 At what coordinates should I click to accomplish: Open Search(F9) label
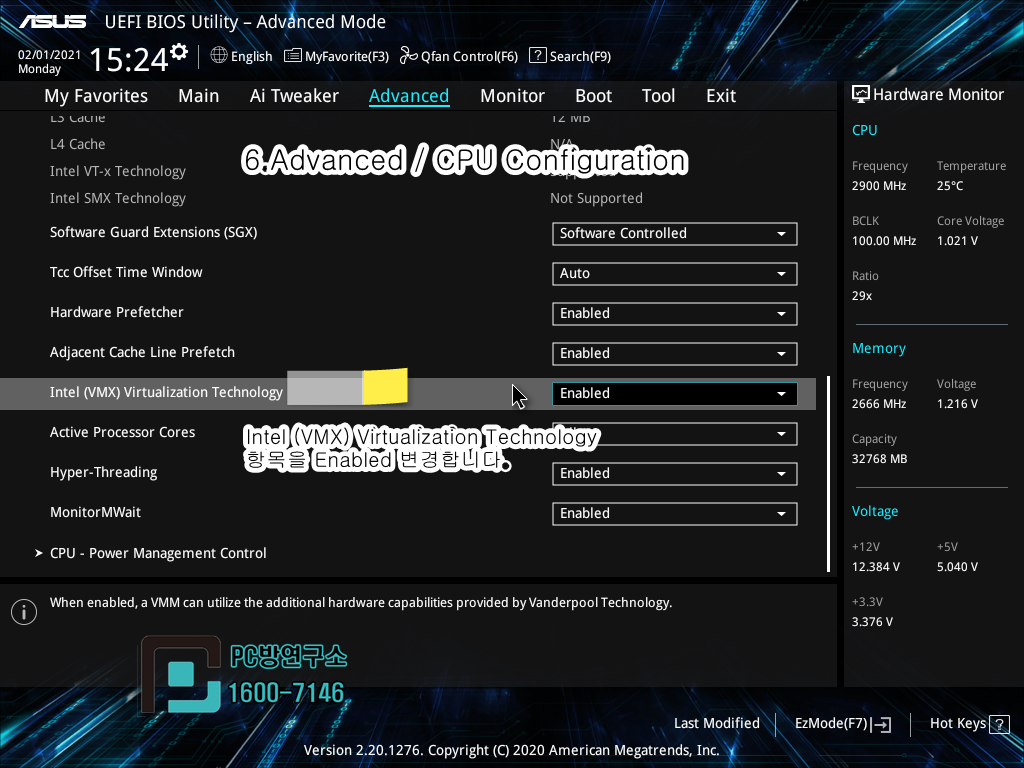coord(580,56)
